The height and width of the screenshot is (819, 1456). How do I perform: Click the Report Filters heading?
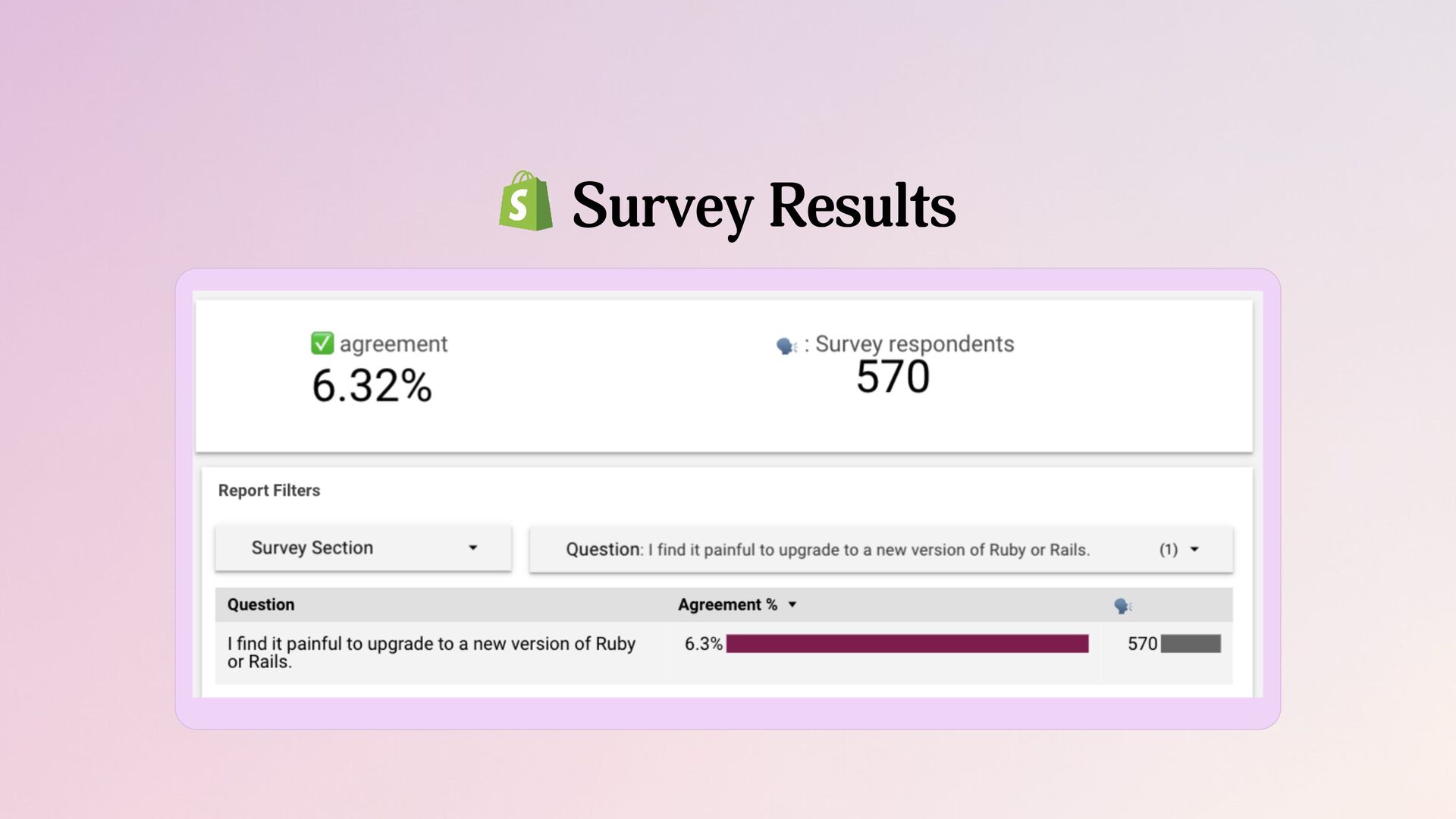(x=269, y=491)
